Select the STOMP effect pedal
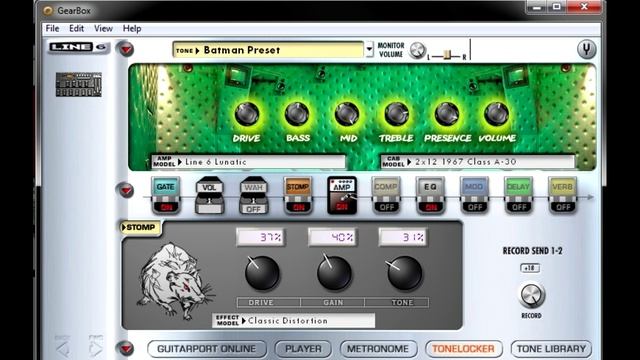The width and height of the screenshot is (640, 360). [298, 196]
